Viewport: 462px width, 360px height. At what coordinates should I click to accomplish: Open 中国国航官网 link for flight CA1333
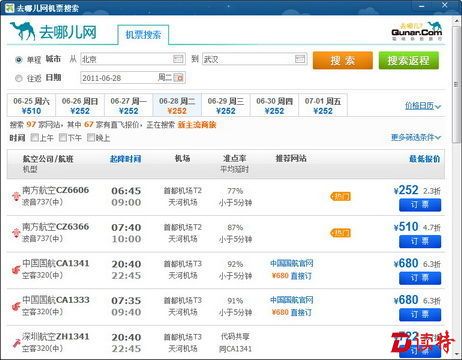click(292, 300)
